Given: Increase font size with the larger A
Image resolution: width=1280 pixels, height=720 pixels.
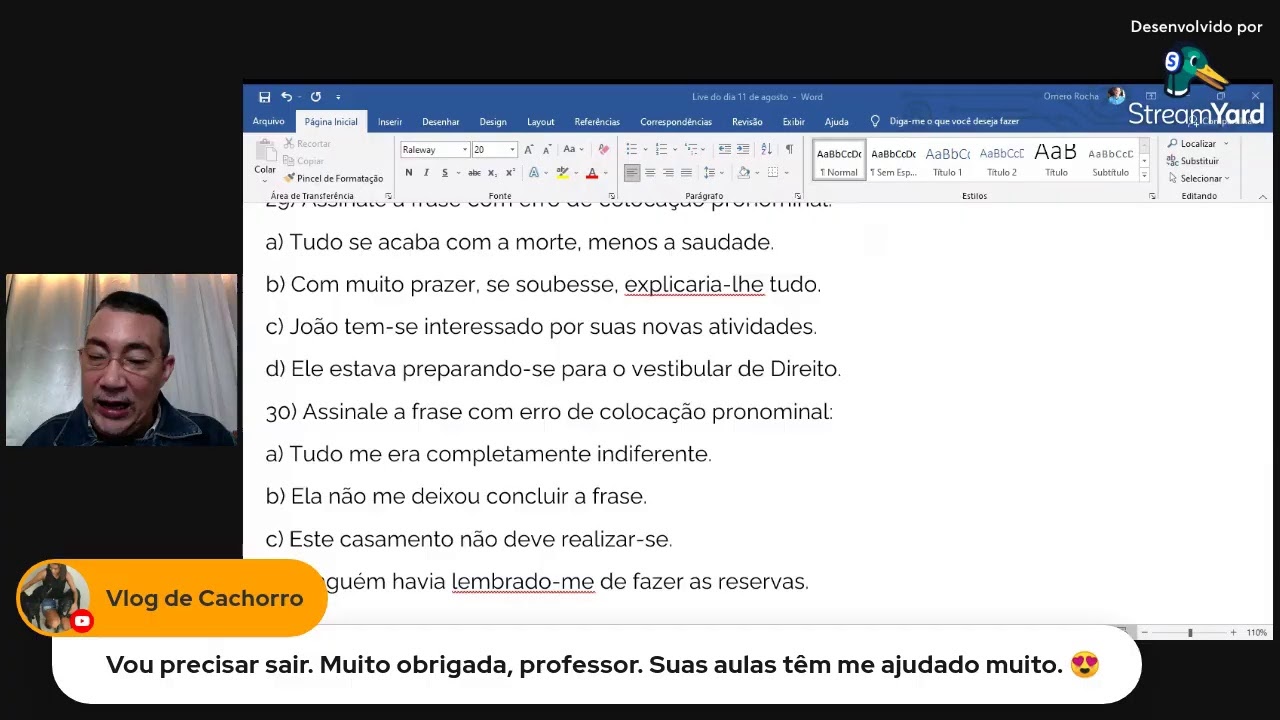Looking at the screenshot, I should pyautogui.click(x=529, y=149).
